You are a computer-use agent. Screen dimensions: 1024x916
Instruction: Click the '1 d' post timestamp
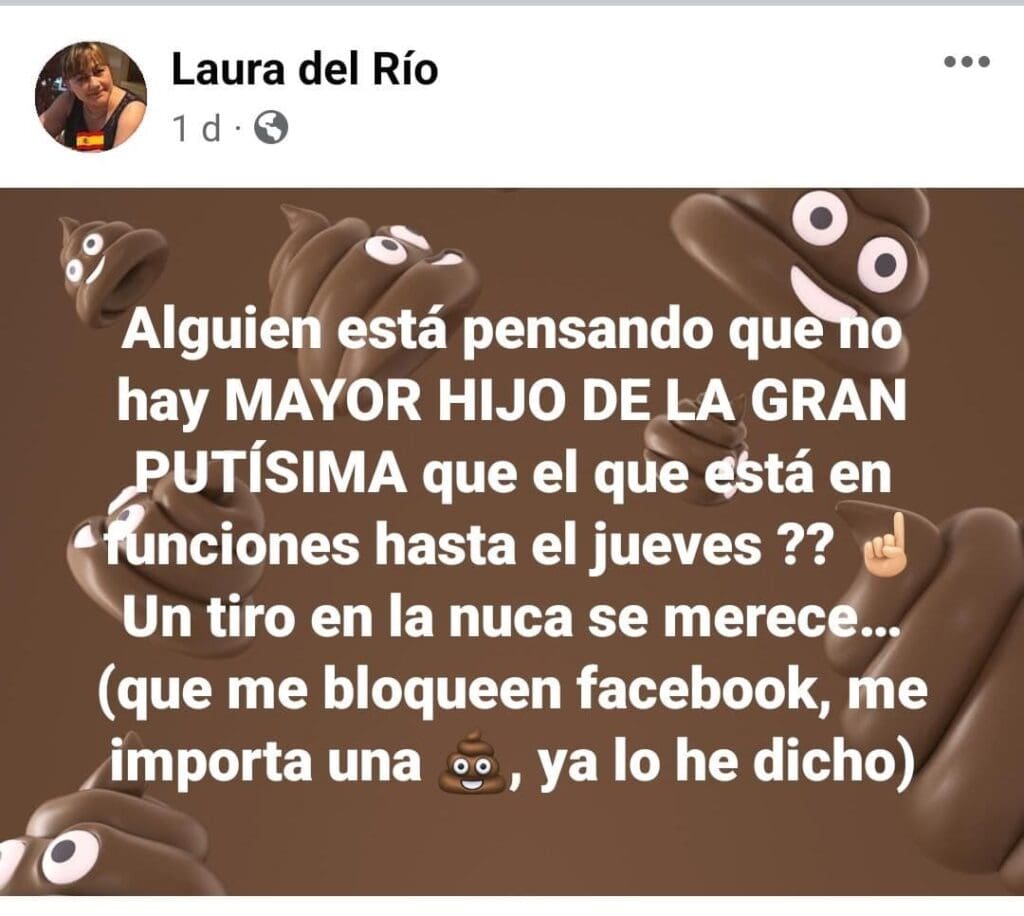point(197,129)
